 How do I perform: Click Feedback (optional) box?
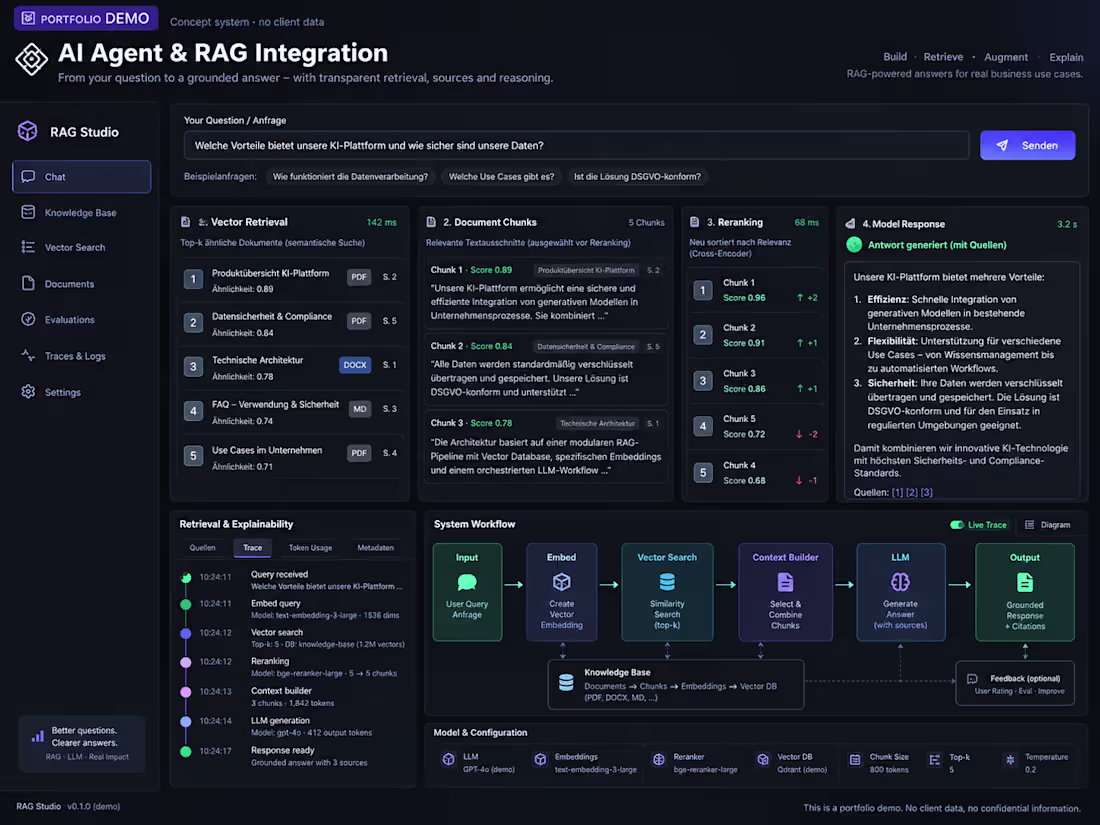1015,683
